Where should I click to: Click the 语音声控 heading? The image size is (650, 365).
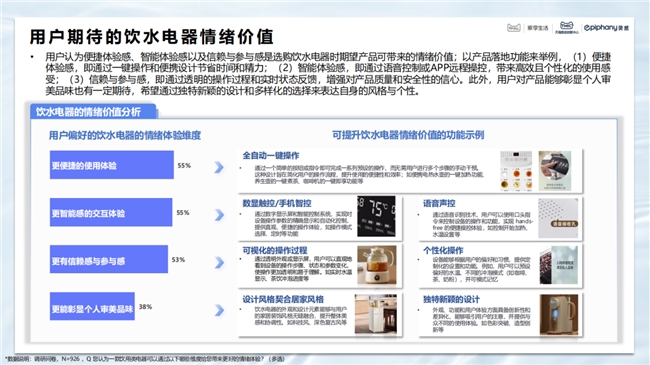pyautogui.click(x=439, y=203)
